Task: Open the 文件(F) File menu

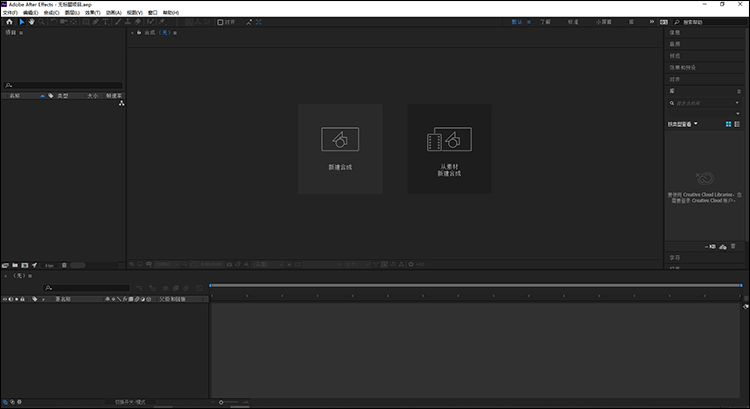Action: coord(10,13)
